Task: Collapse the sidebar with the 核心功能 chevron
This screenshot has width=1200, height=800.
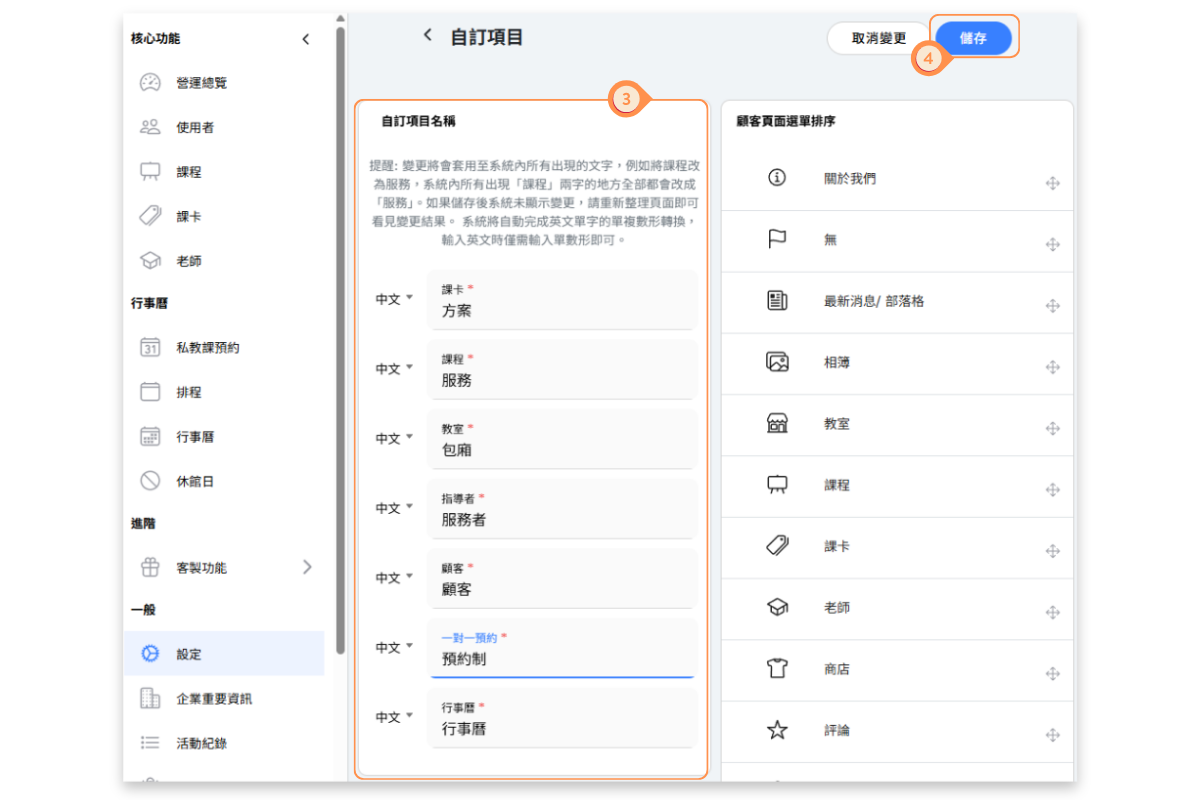Action: pos(306,39)
